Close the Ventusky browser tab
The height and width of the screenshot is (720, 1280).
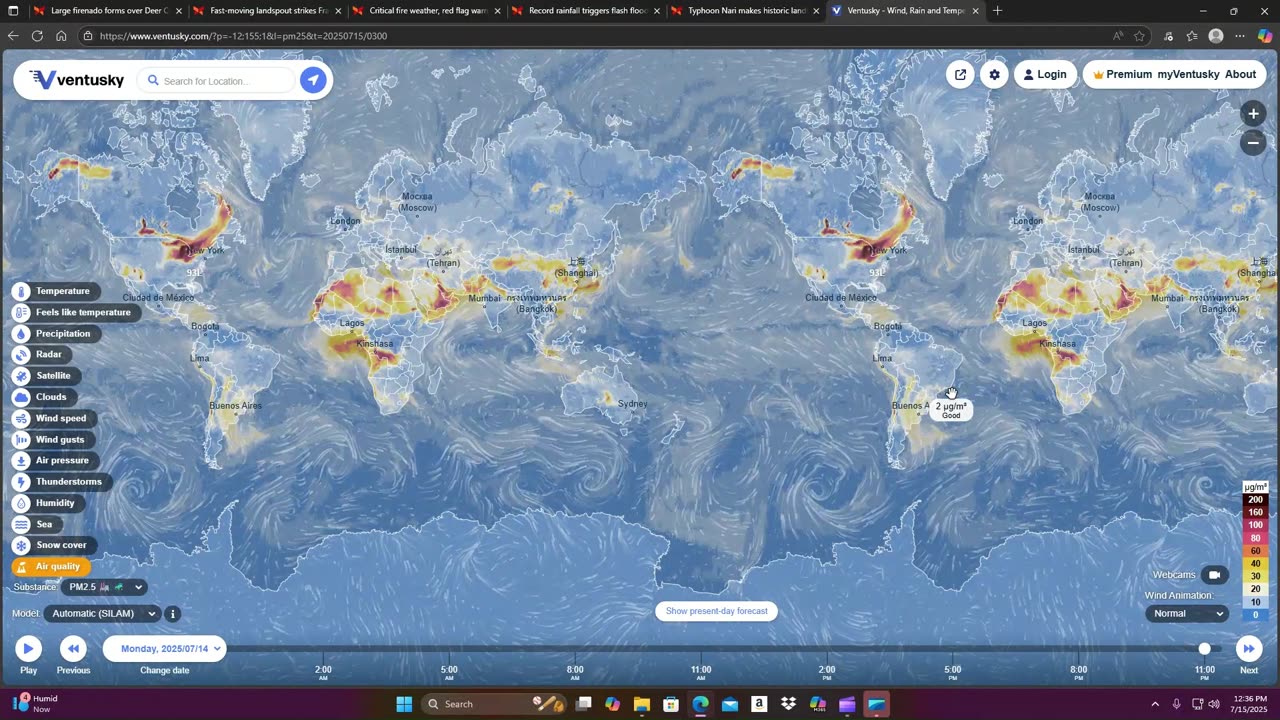(x=975, y=11)
